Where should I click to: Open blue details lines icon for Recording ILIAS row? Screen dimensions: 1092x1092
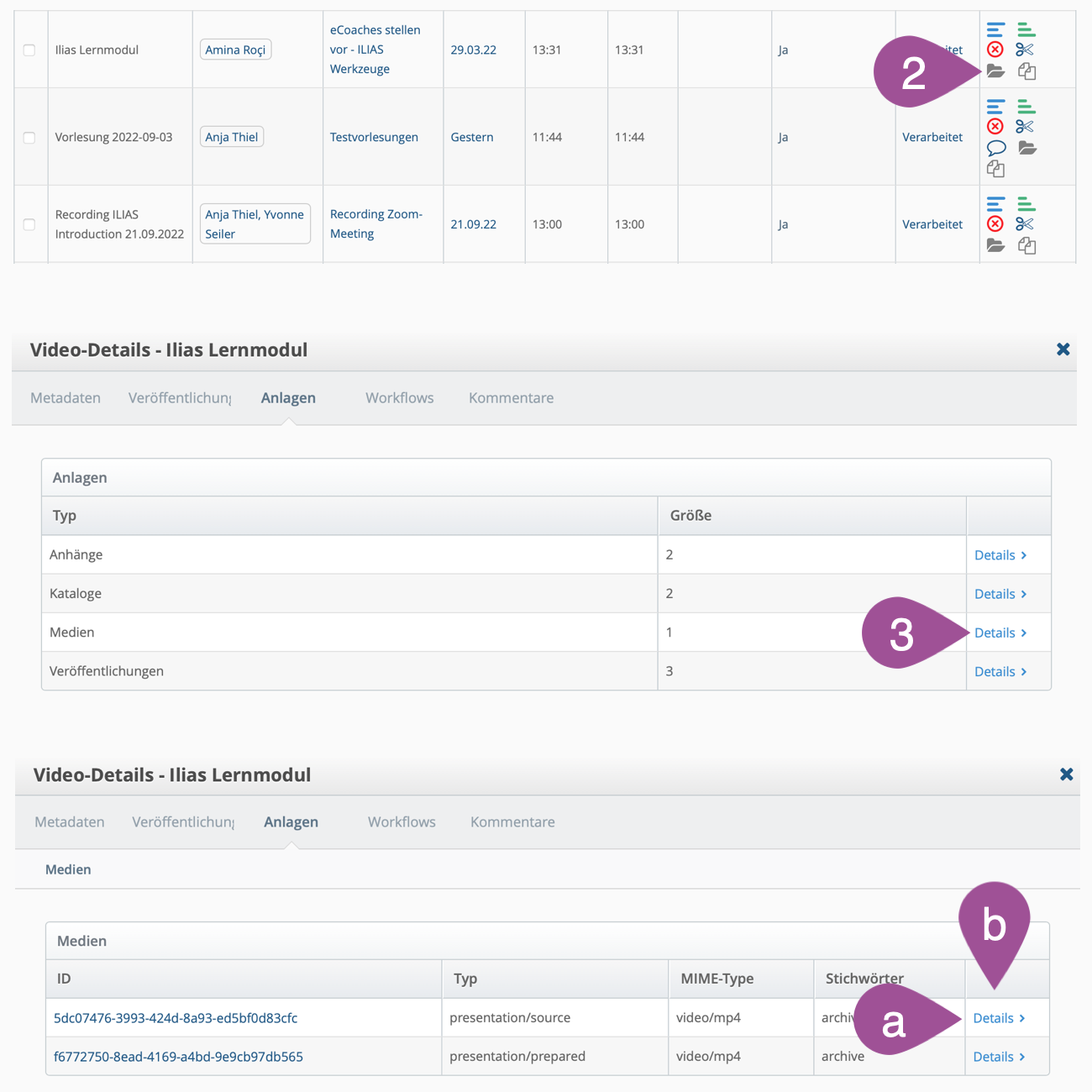click(x=995, y=204)
